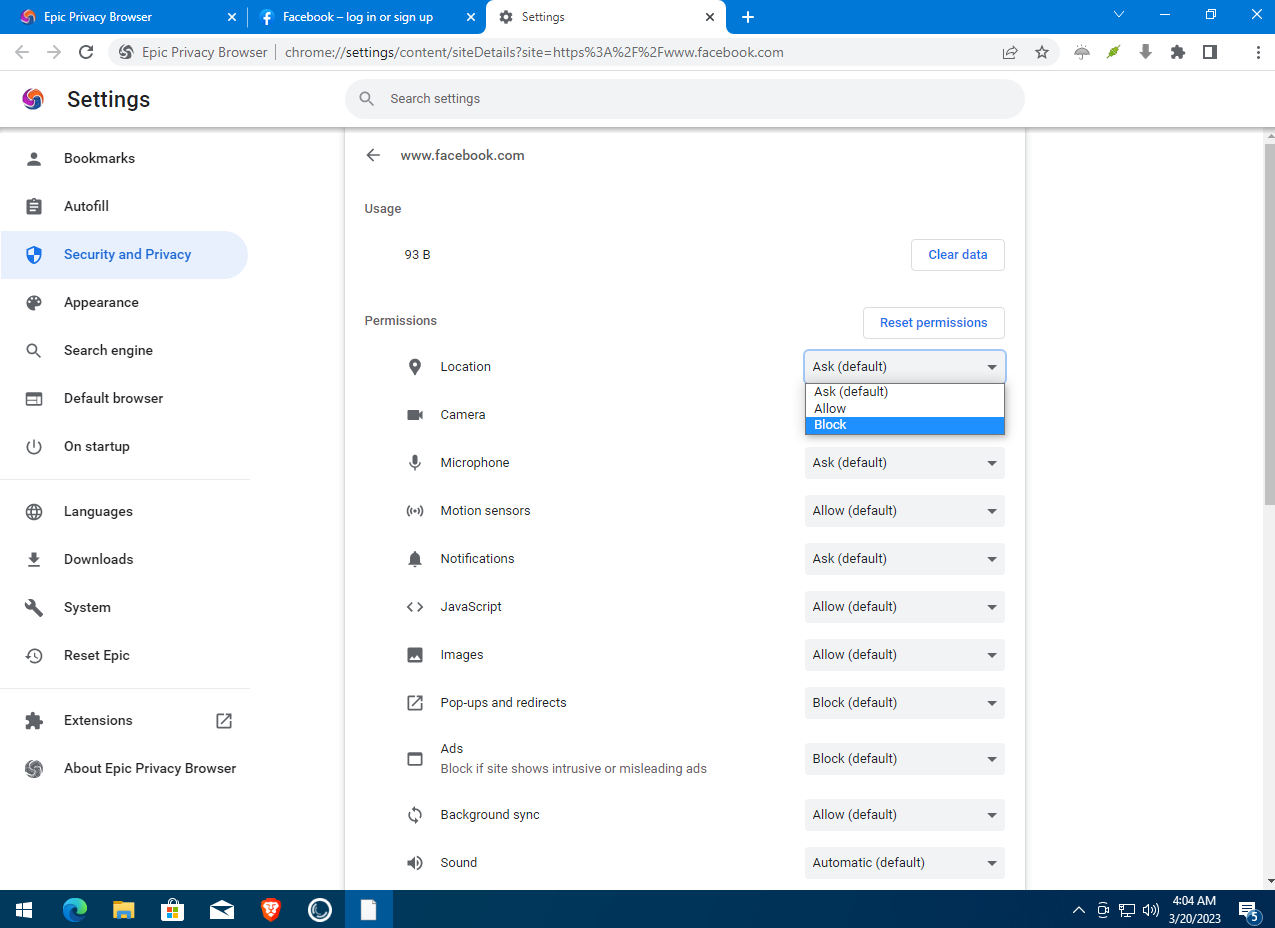Viewport: 1275px width, 928px height.
Task: Open the Windows Start menu
Action: point(25,909)
